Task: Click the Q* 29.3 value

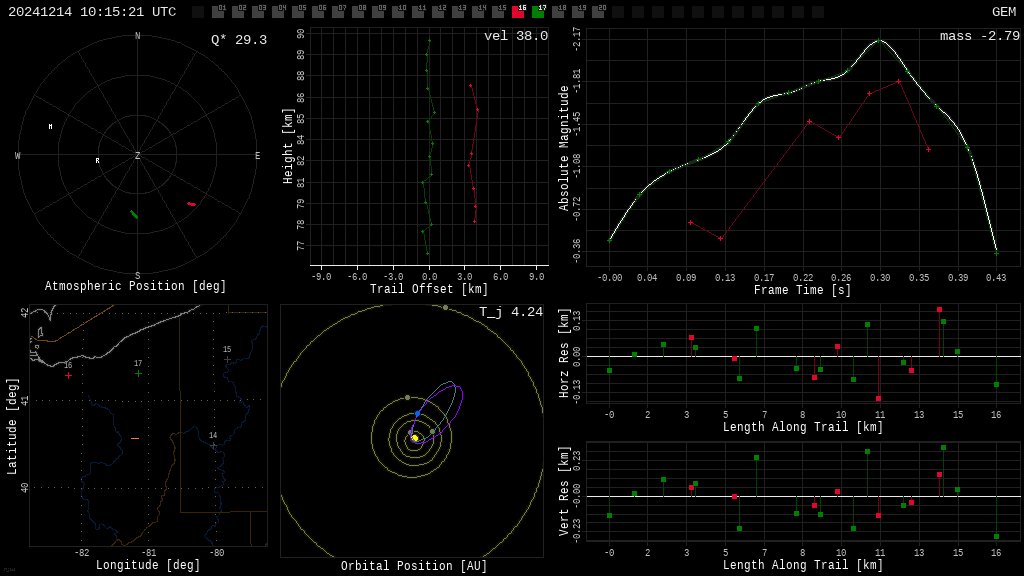Action: (239, 40)
